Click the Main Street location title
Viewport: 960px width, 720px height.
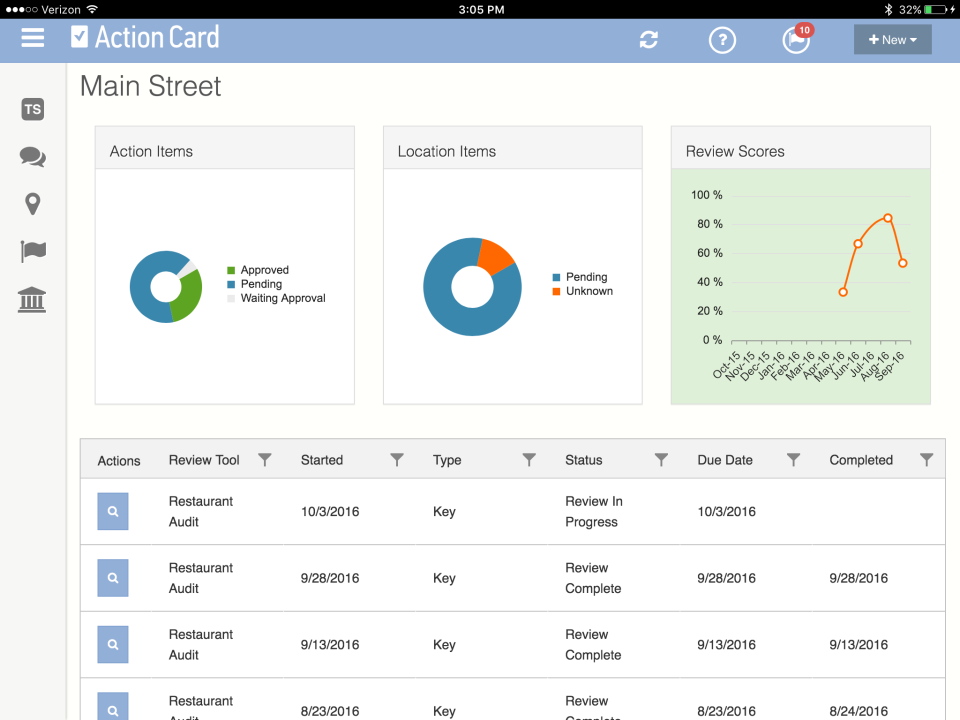(x=149, y=87)
